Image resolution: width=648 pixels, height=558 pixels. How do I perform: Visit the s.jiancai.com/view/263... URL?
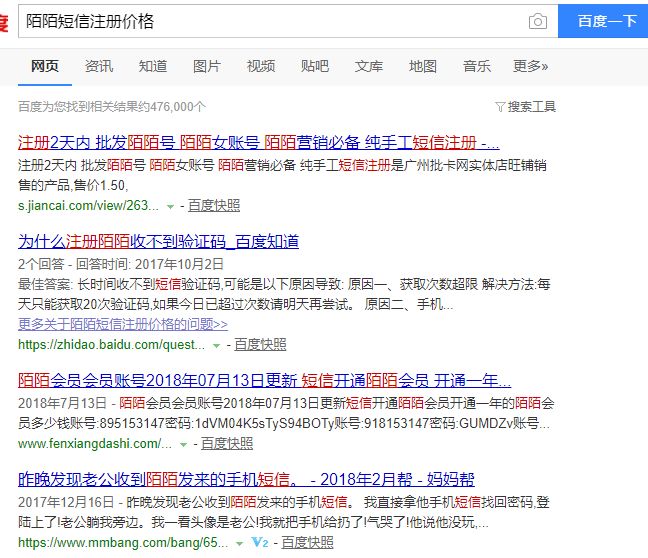[x=88, y=205]
